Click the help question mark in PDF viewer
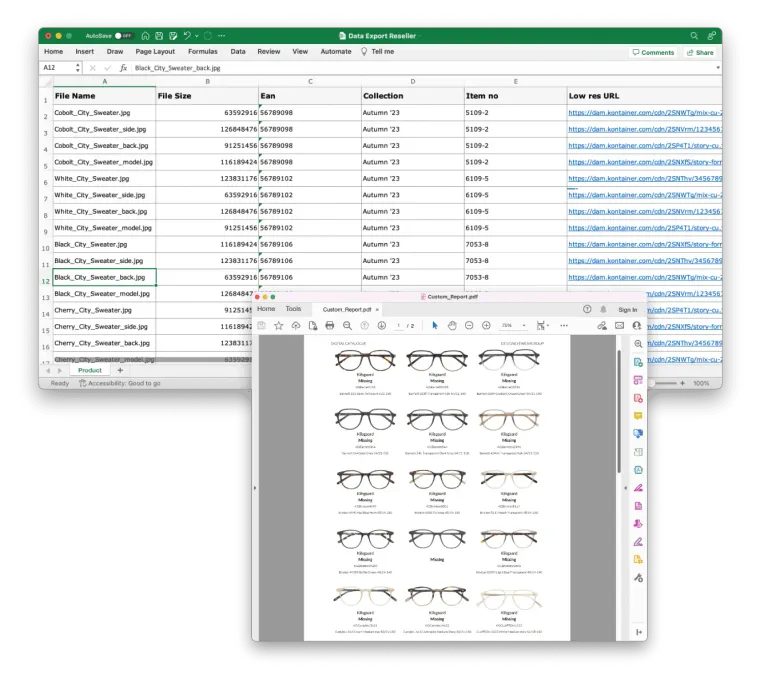Screen dimensions: 768x686 [587, 309]
